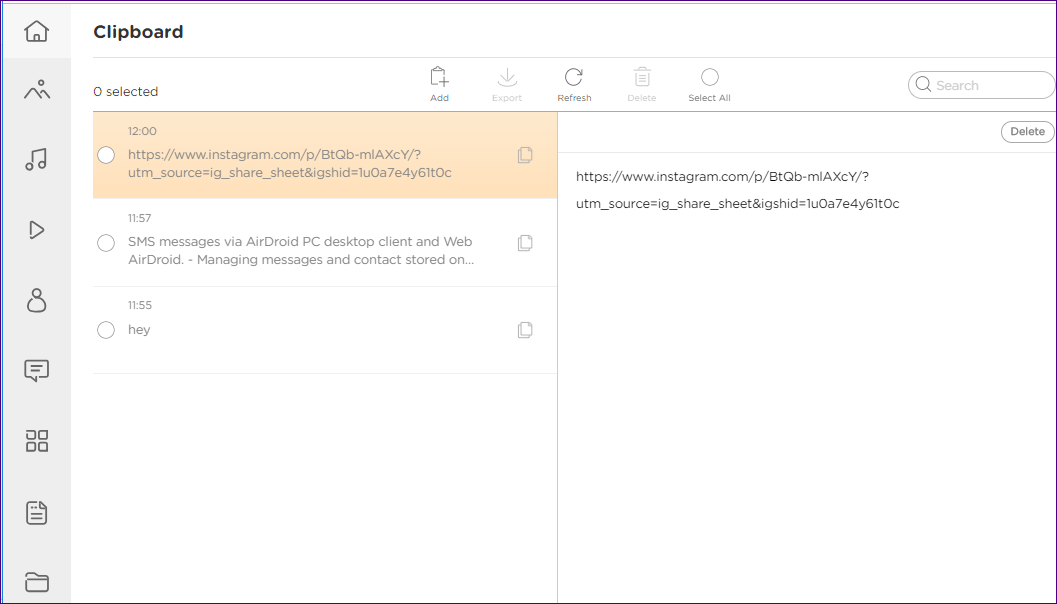The width and height of the screenshot is (1057, 604).
Task: Open the Apps grid section in sidebar
Action: coord(36,441)
